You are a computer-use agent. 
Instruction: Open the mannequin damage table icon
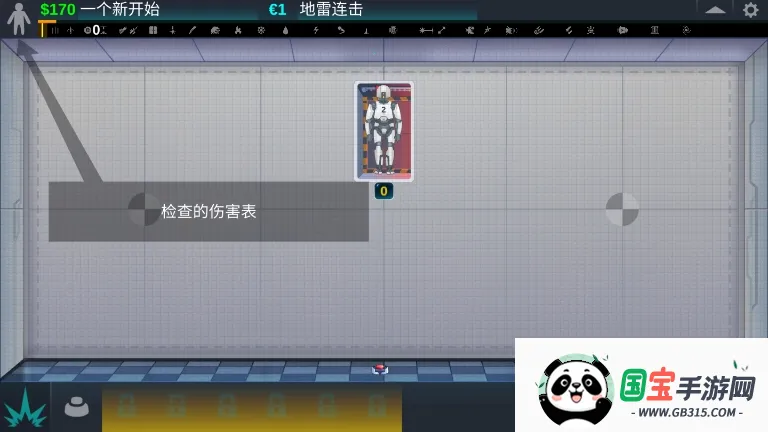tap(19, 19)
